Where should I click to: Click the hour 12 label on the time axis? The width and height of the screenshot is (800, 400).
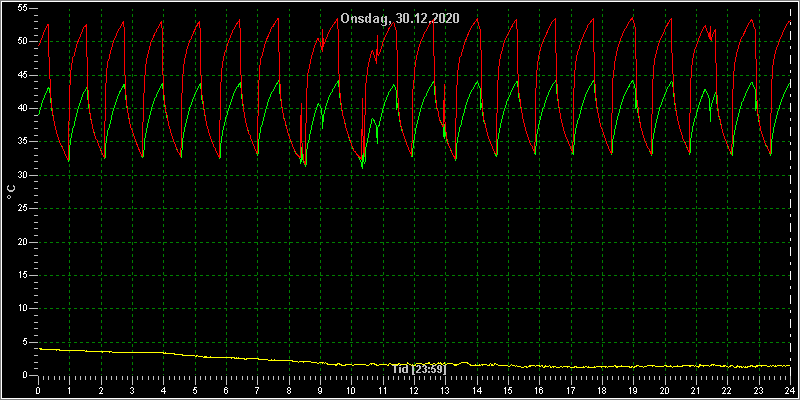pos(413,391)
